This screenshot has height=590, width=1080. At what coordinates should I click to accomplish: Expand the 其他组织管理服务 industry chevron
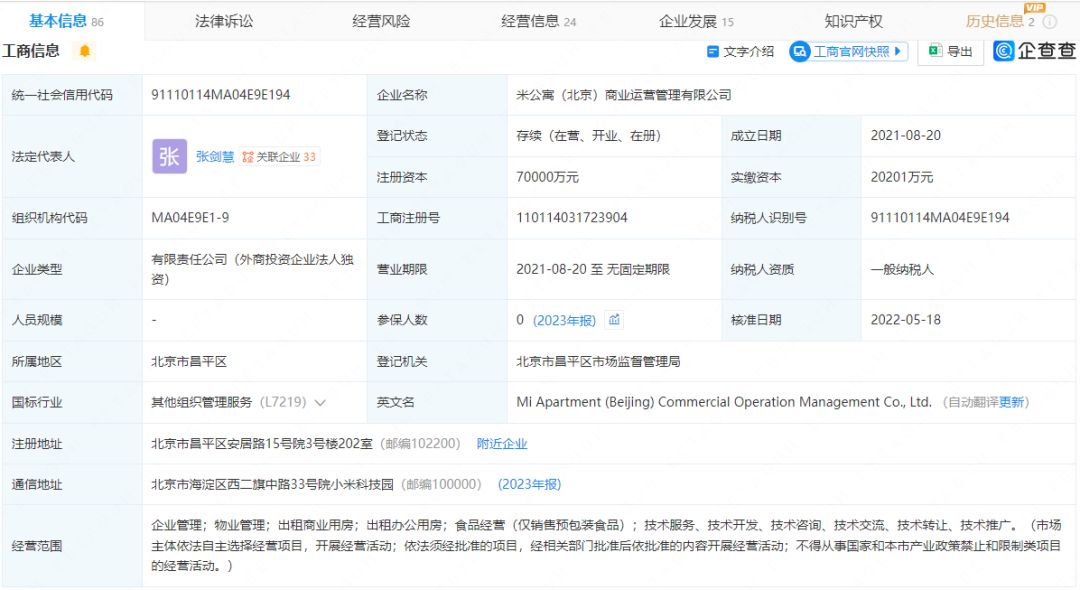click(x=320, y=403)
